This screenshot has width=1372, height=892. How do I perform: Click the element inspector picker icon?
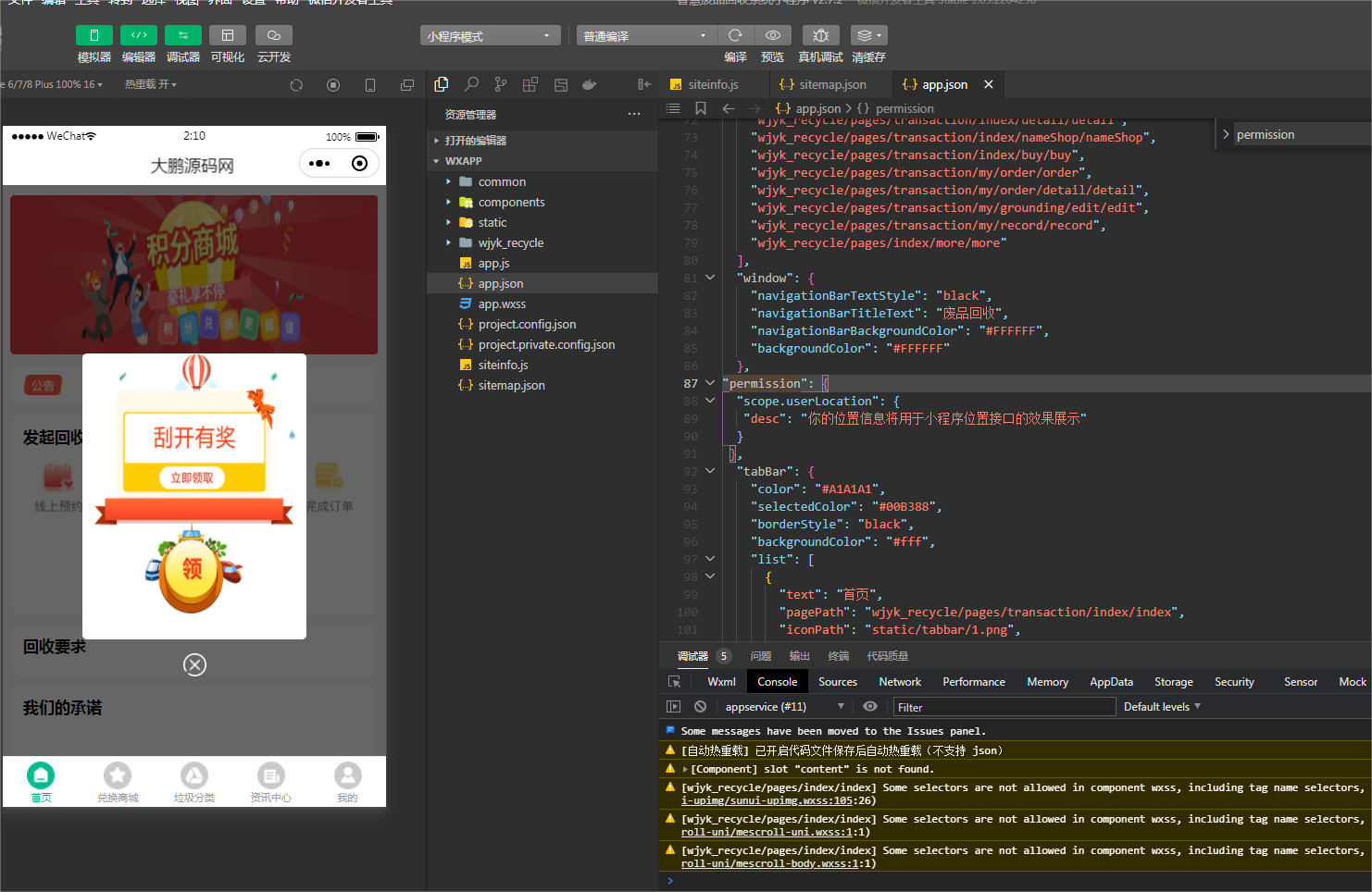tap(675, 682)
